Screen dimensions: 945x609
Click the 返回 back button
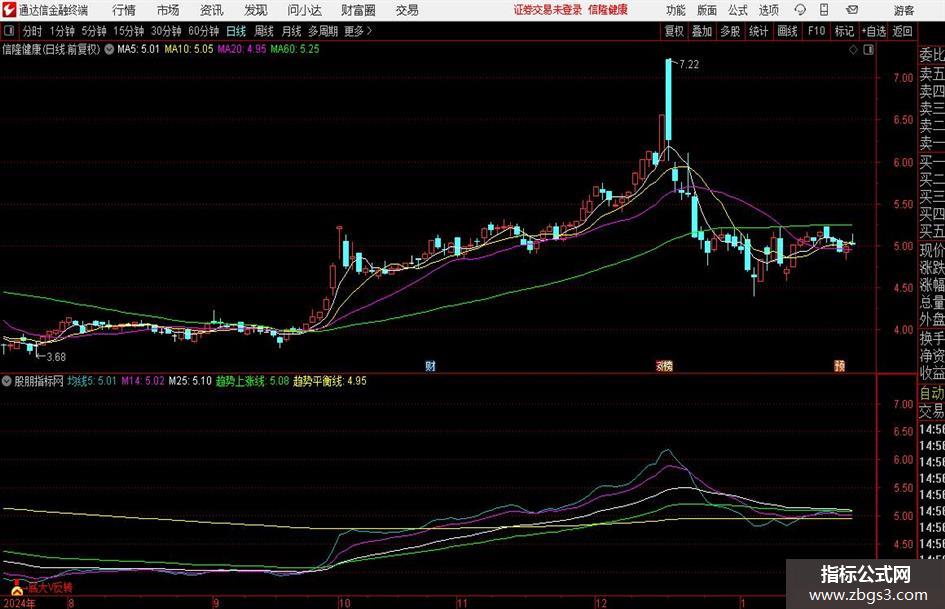(902, 31)
